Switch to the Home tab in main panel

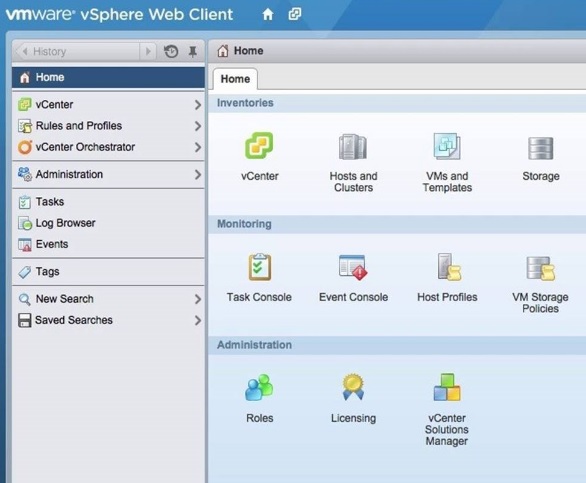pyautogui.click(x=235, y=79)
